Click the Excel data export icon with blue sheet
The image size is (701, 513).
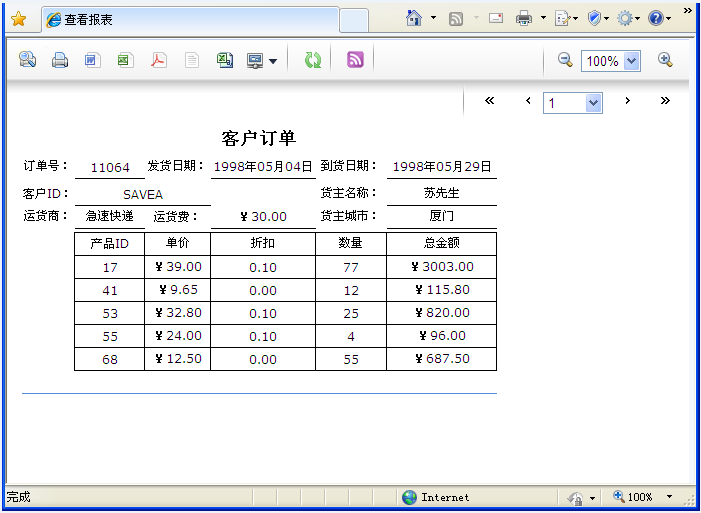click(x=225, y=60)
